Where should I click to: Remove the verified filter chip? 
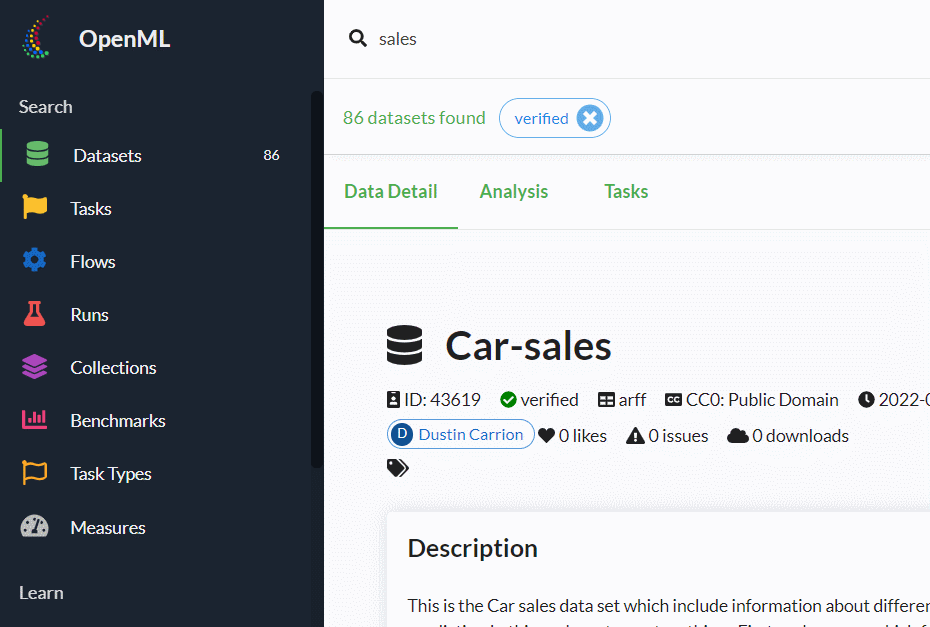(x=590, y=118)
